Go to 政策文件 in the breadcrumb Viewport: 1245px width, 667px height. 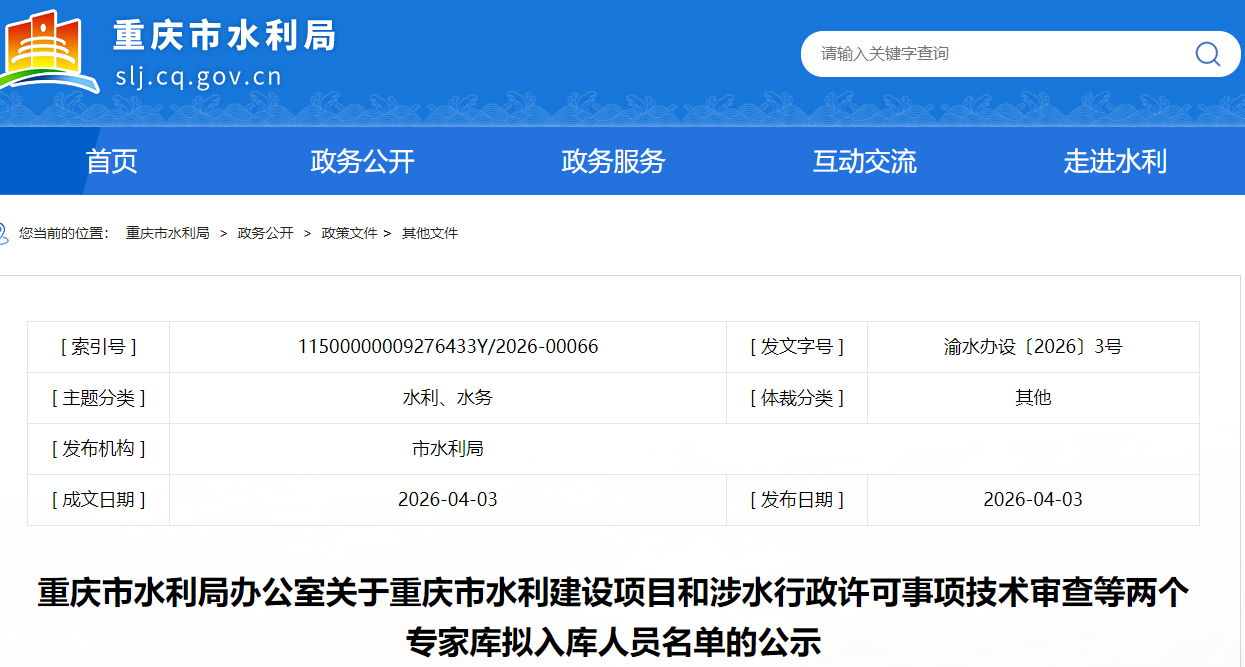point(349,233)
